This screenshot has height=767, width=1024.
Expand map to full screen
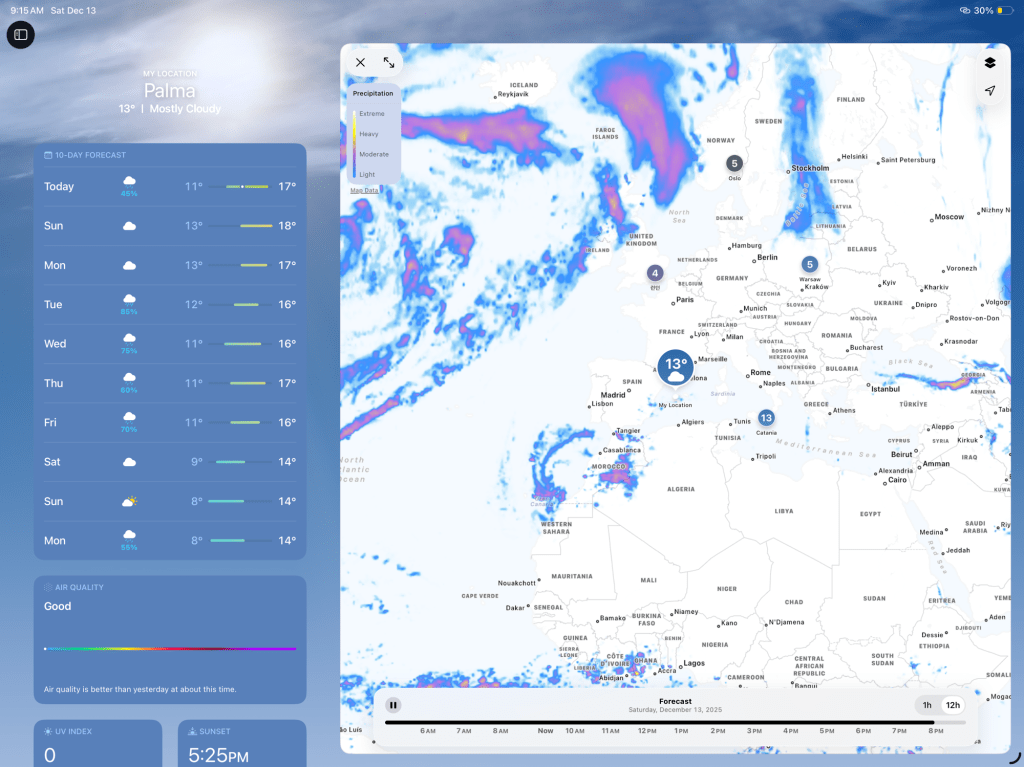click(x=389, y=62)
